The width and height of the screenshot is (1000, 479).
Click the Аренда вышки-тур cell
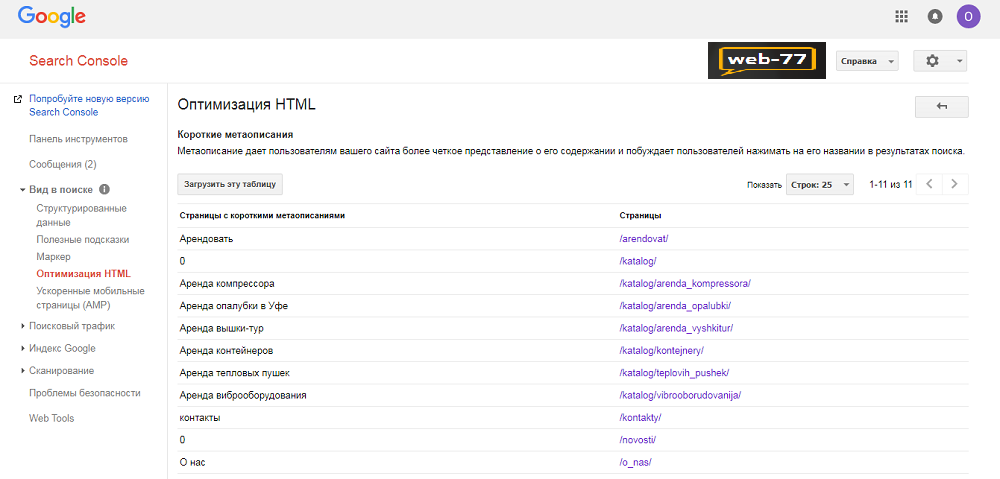pyautogui.click(x=221, y=328)
